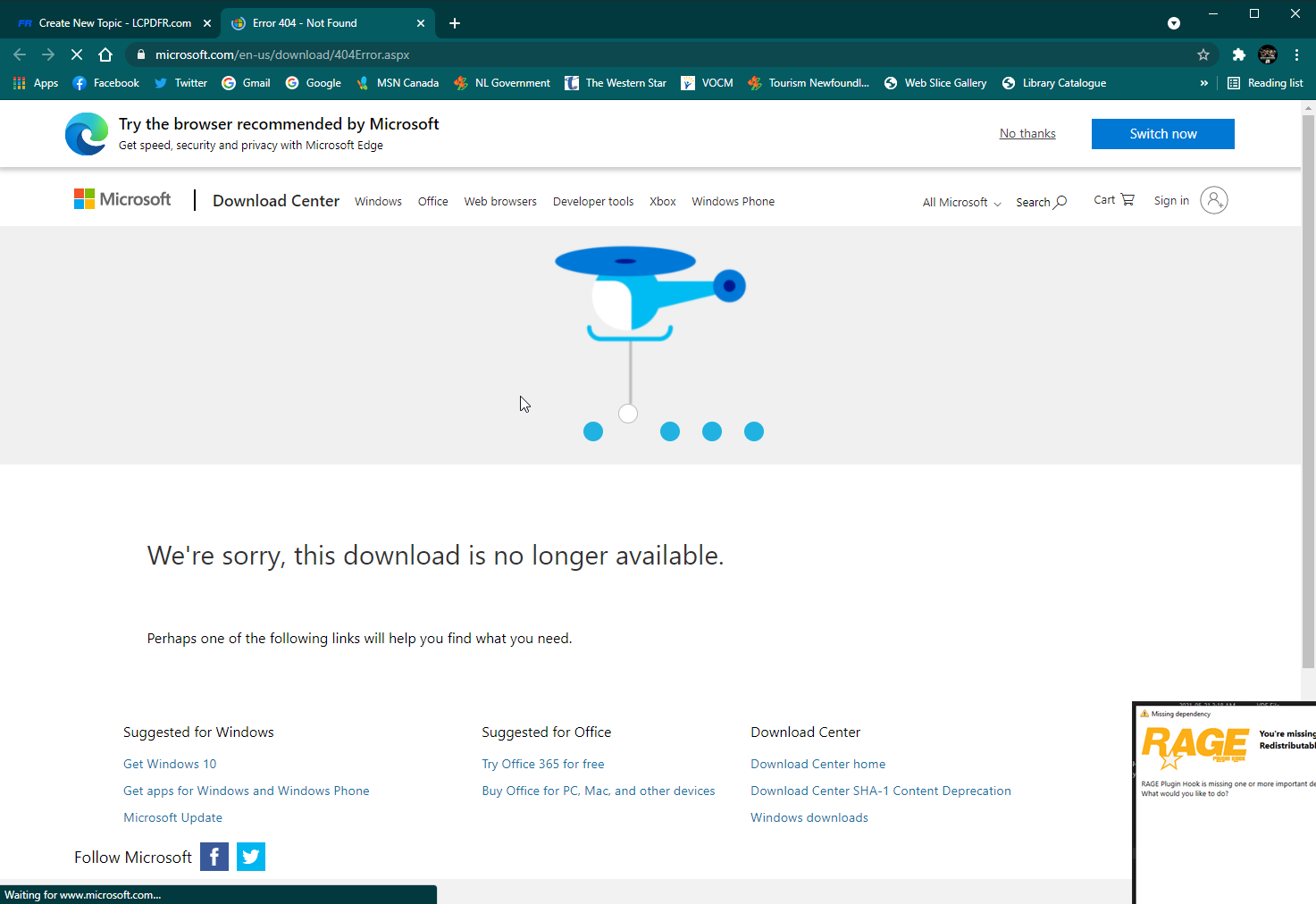Switch to the Create New Topic - LCPDFR.com tab
The height and width of the screenshot is (904, 1316).
pos(113,23)
